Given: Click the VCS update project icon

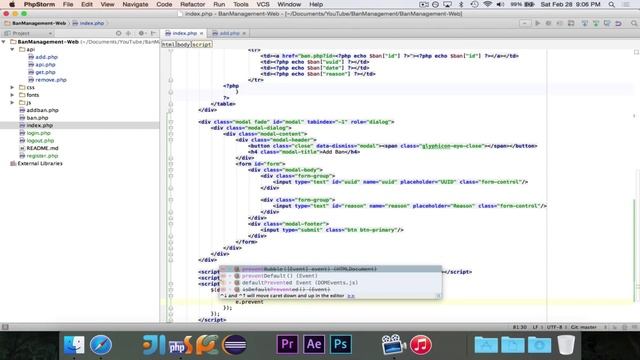Looking at the screenshot, I should 584,23.
